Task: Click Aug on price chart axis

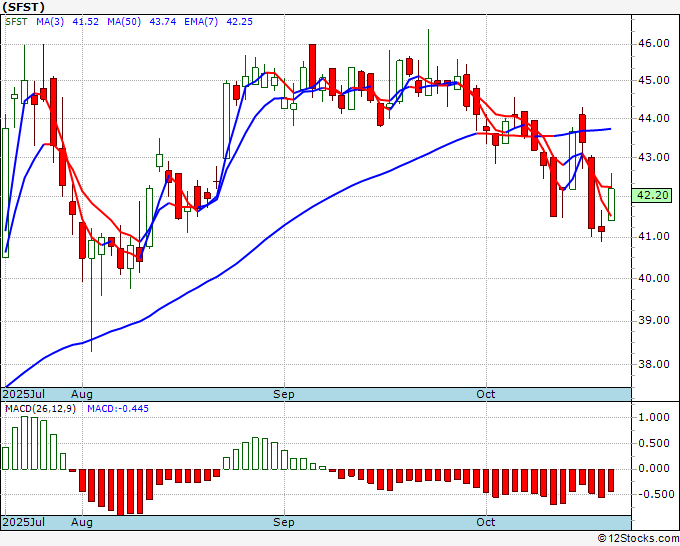Action: coord(82,394)
